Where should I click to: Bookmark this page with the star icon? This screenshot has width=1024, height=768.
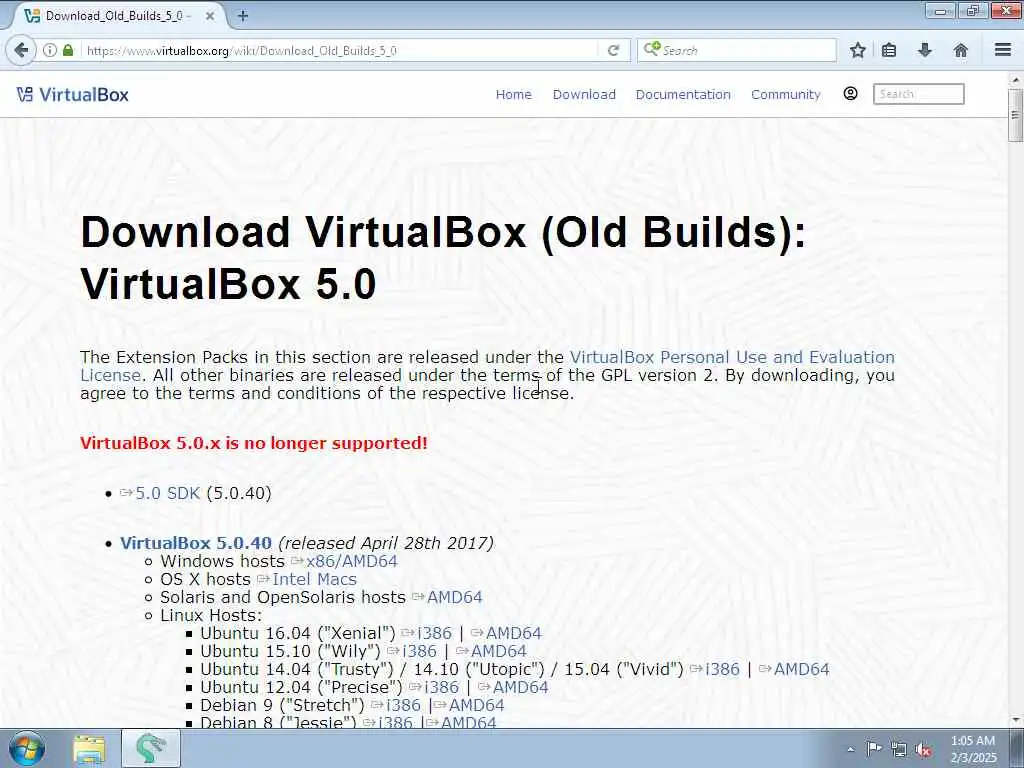point(857,50)
